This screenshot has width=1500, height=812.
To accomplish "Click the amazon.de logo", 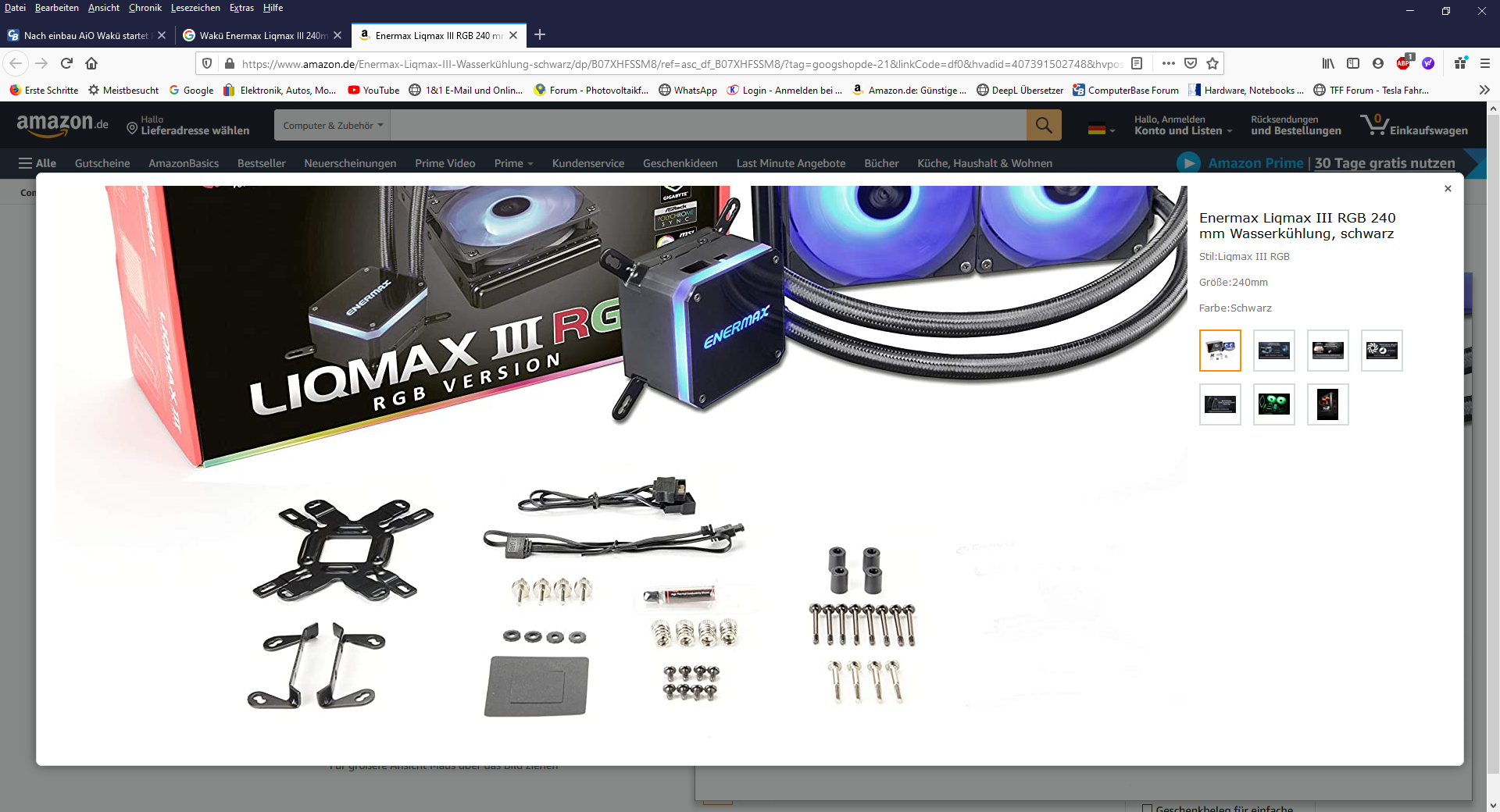I will click(62, 124).
